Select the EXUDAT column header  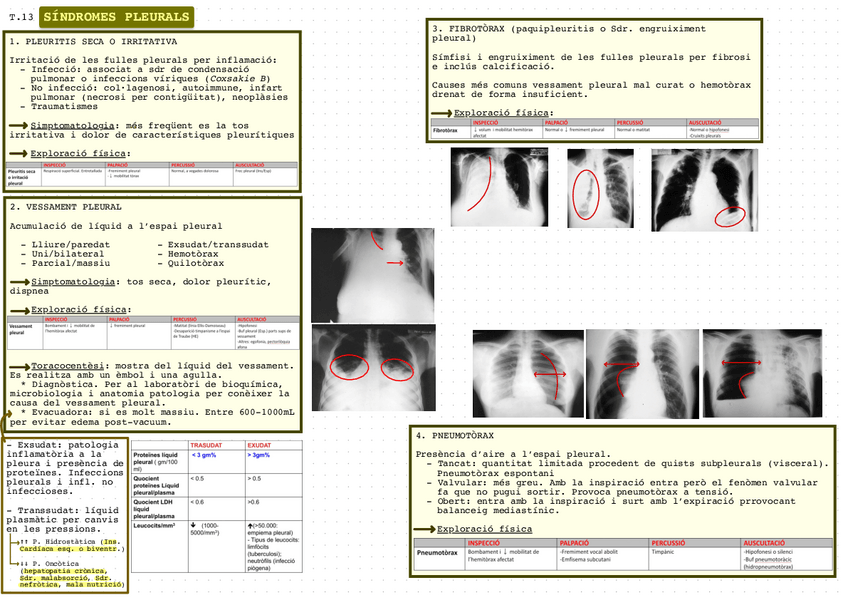tap(261, 443)
